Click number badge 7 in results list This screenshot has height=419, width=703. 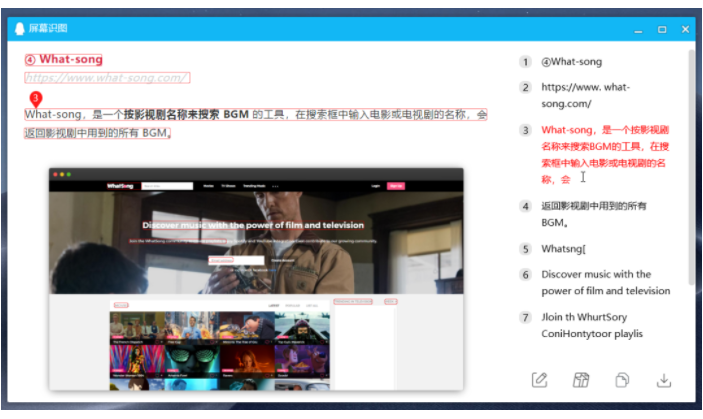[x=525, y=318]
